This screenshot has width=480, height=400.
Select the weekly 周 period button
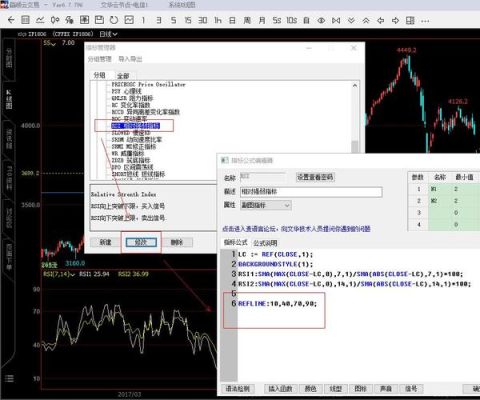click(247, 20)
